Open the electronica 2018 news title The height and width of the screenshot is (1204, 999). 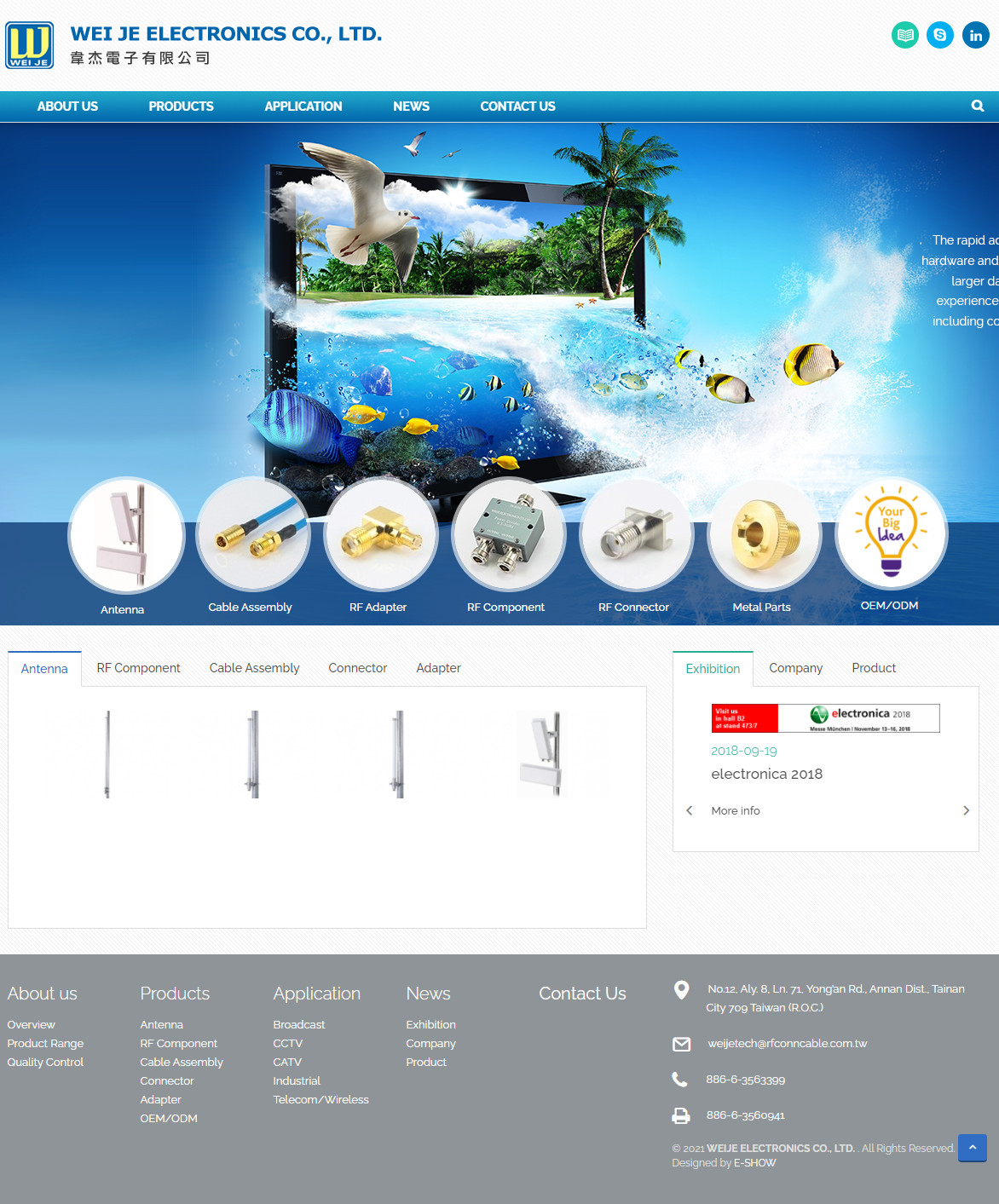(x=766, y=774)
